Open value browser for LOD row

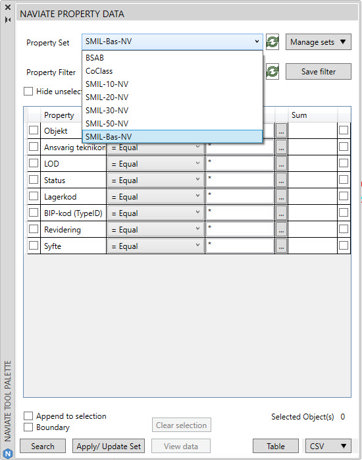click(x=281, y=164)
